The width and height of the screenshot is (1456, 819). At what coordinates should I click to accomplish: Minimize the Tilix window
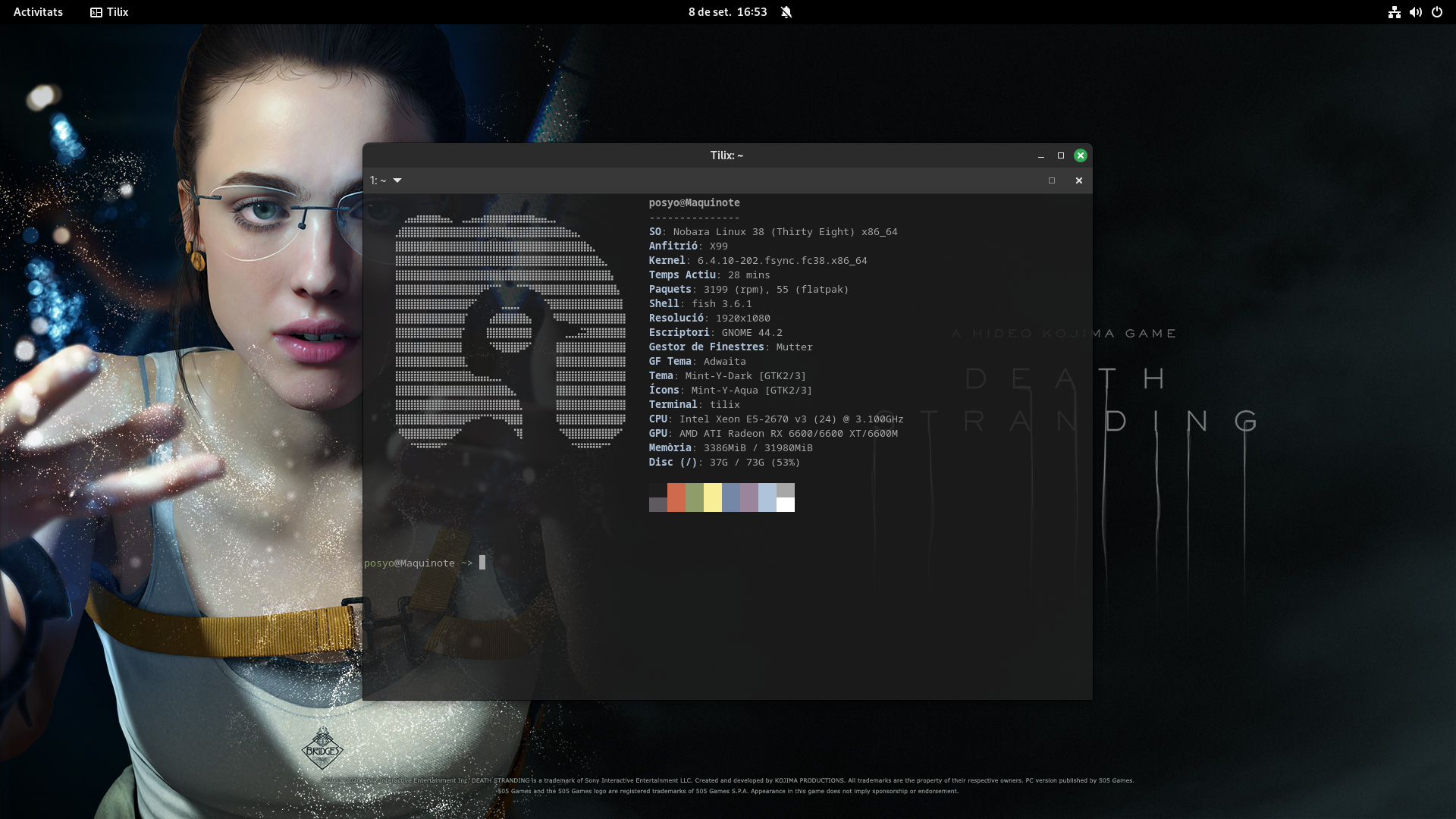(x=1041, y=155)
